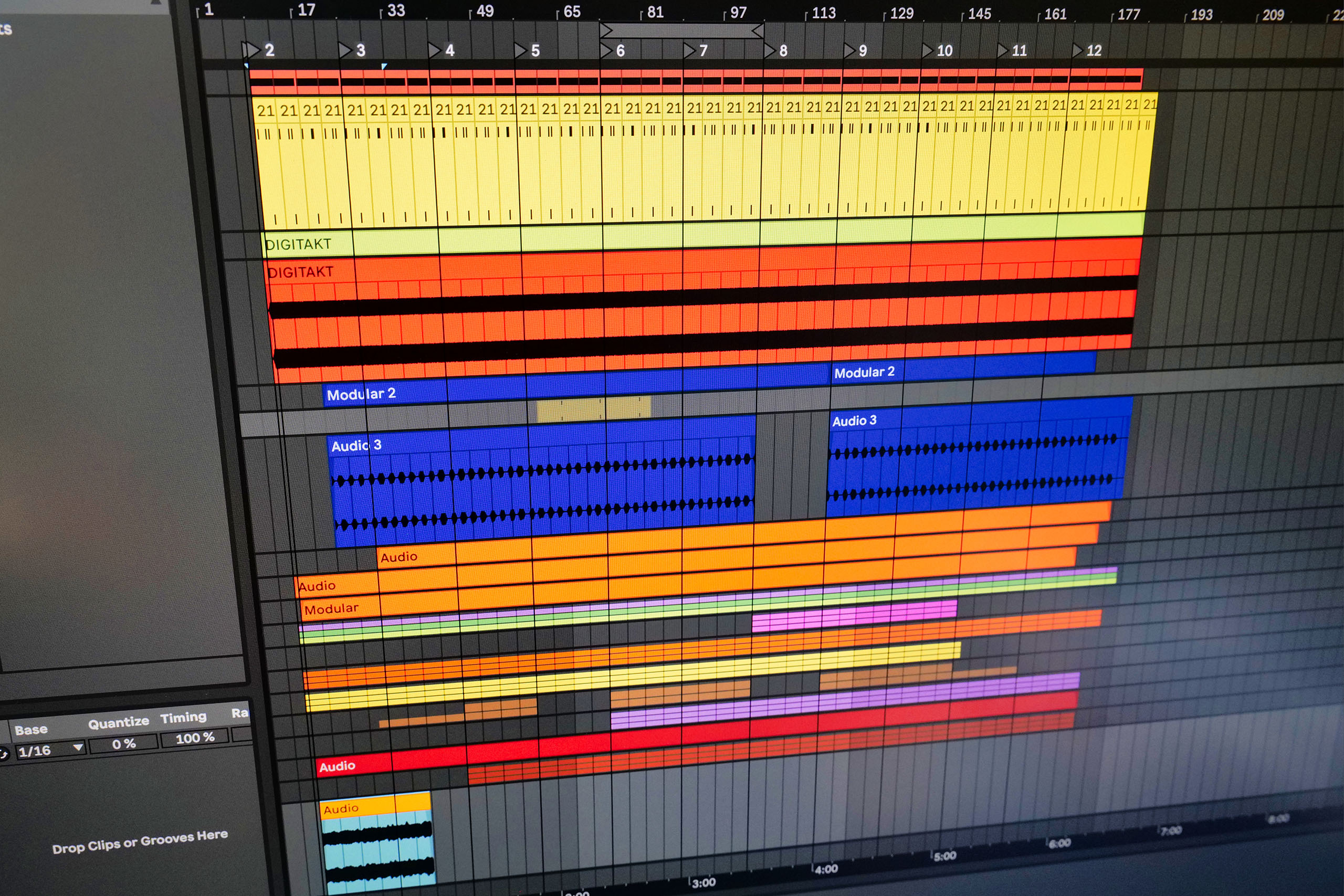Select the red Audio clip

(696, 734)
